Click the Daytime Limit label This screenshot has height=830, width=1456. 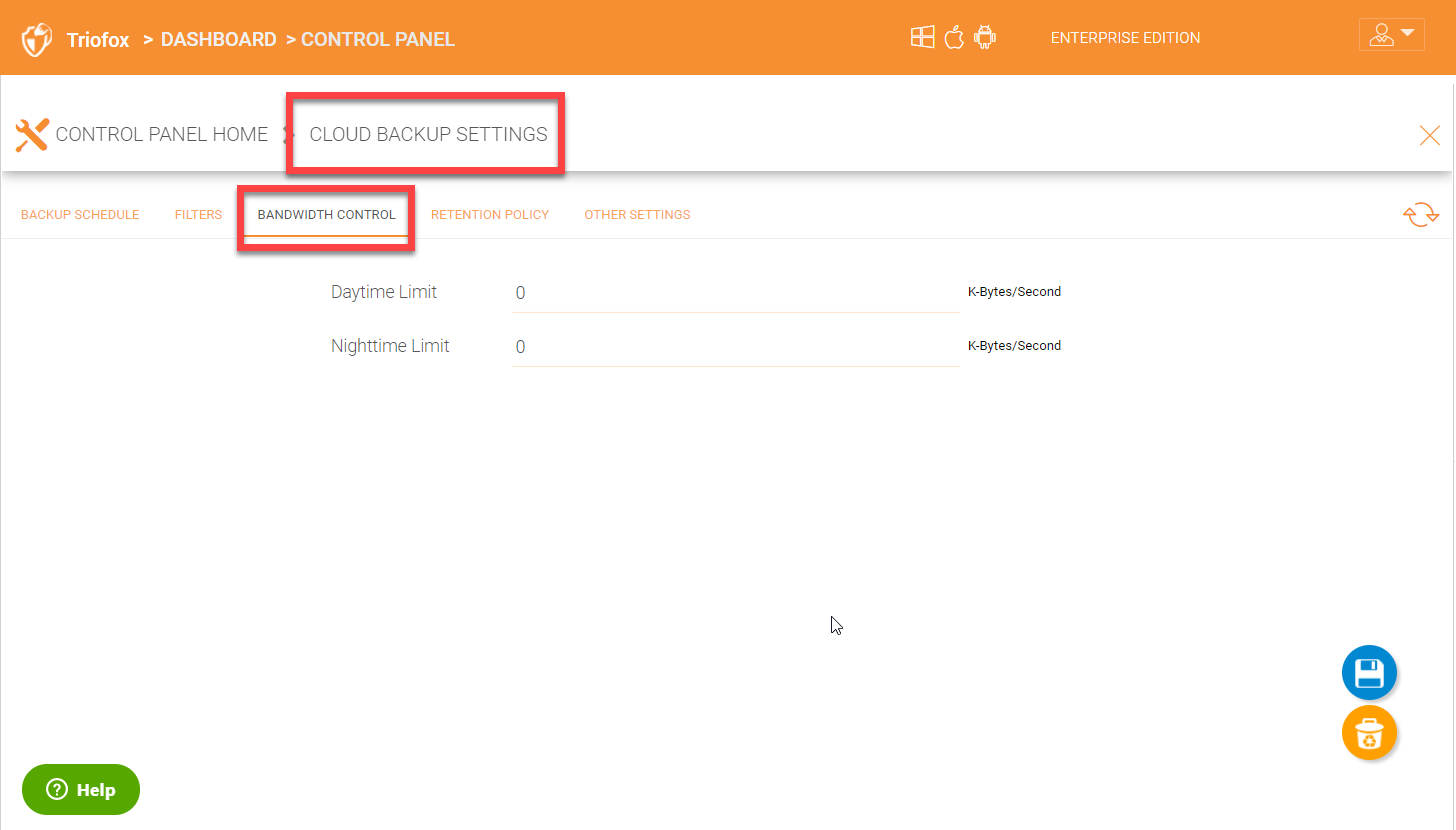pyautogui.click(x=384, y=292)
